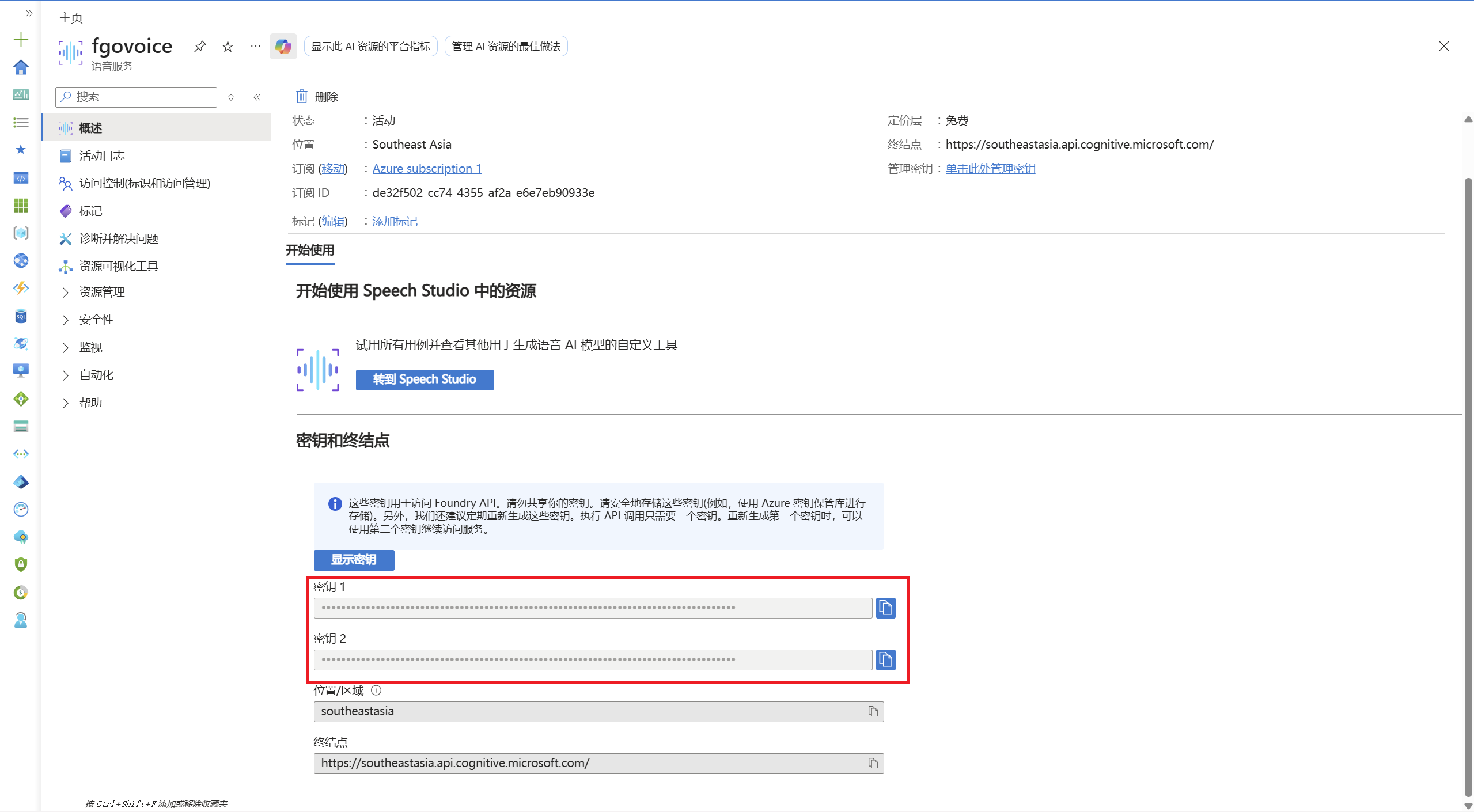Open the Azure subscription 1 link
This screenshot has width=1474, height=812.
coord(427,169)
